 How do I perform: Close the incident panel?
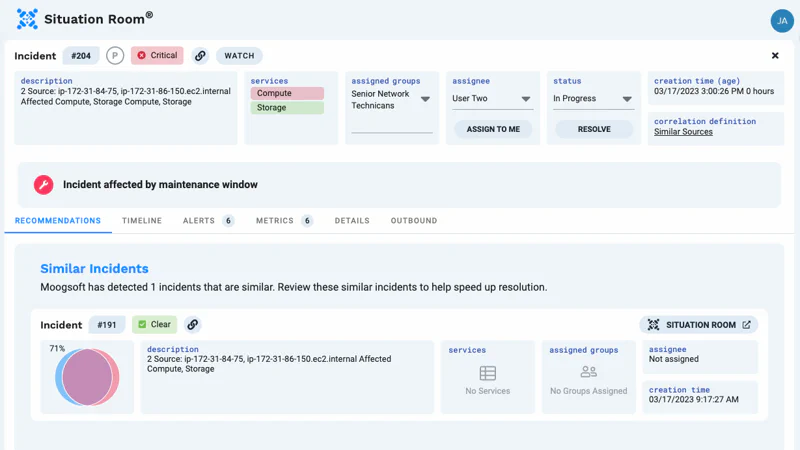tap(775, 56)
